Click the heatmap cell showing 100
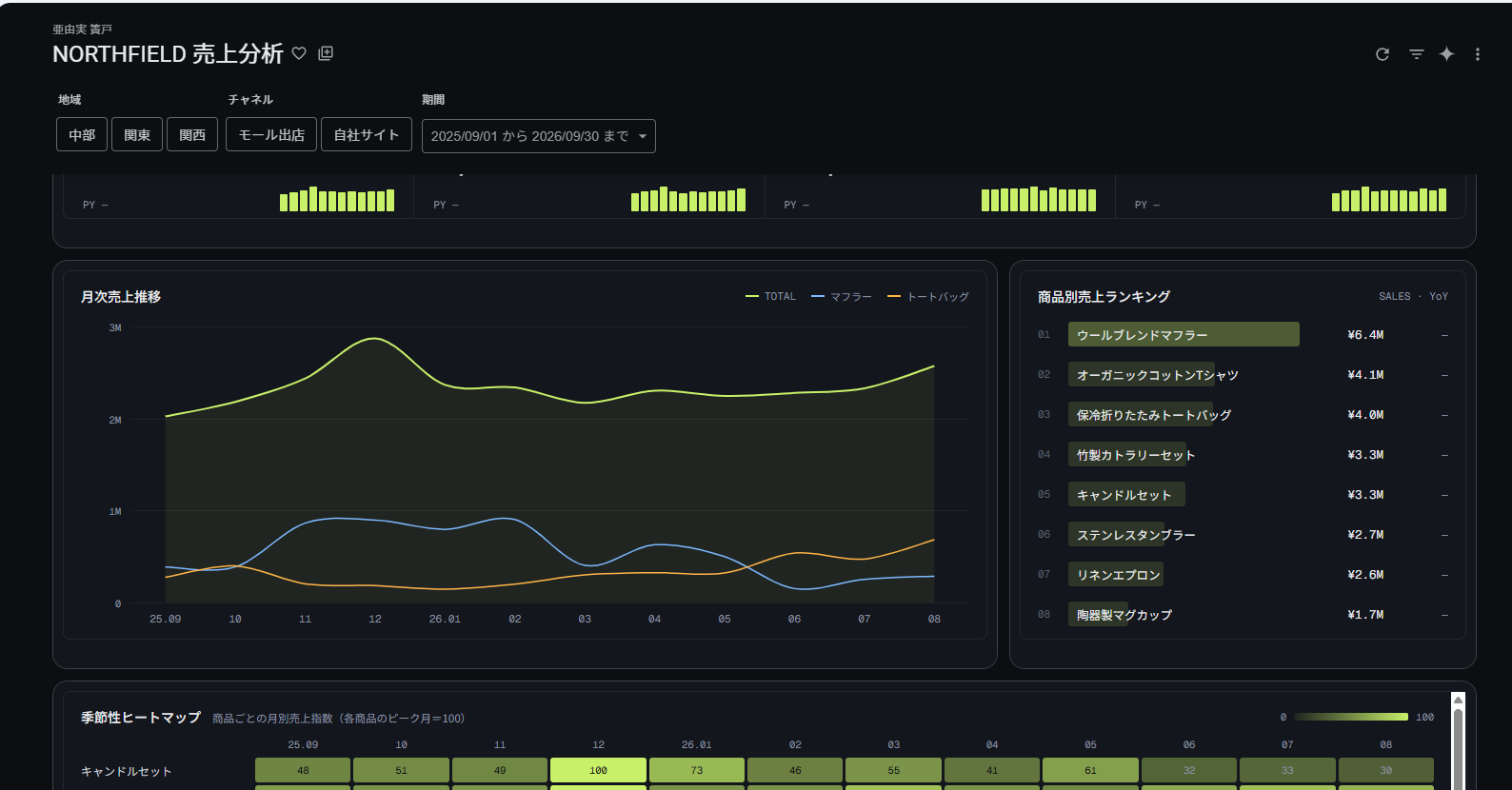This screenshot has height=790, width=1512. click(x=598, y=770)
